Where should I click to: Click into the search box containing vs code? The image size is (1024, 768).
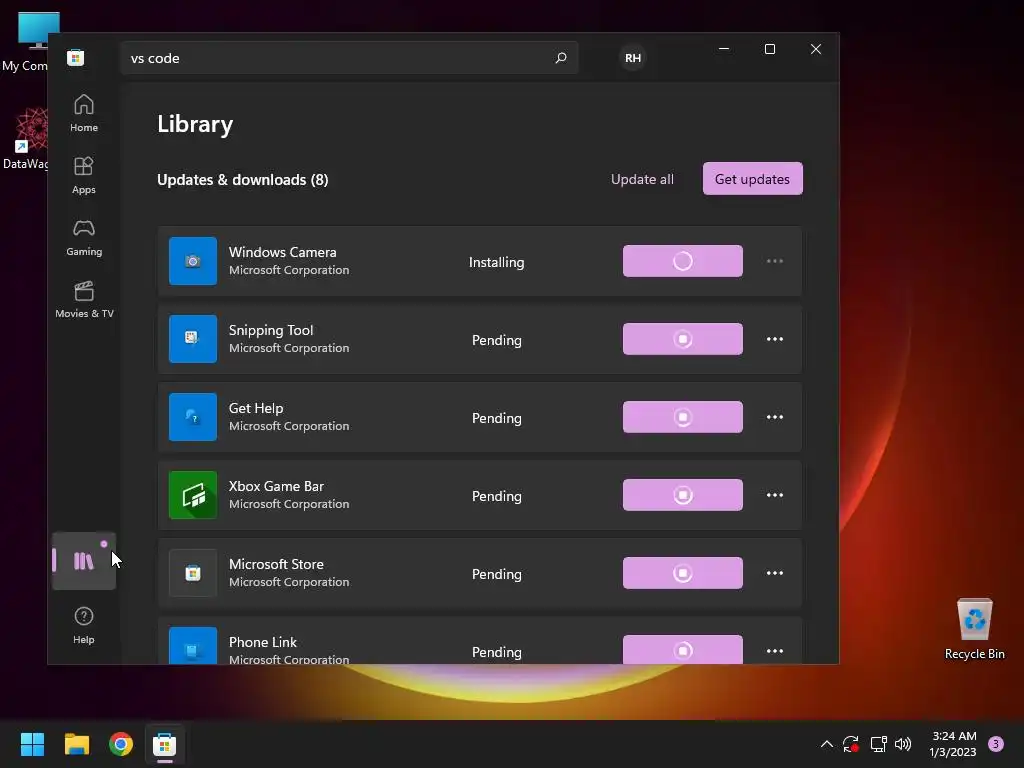point(349,58)
